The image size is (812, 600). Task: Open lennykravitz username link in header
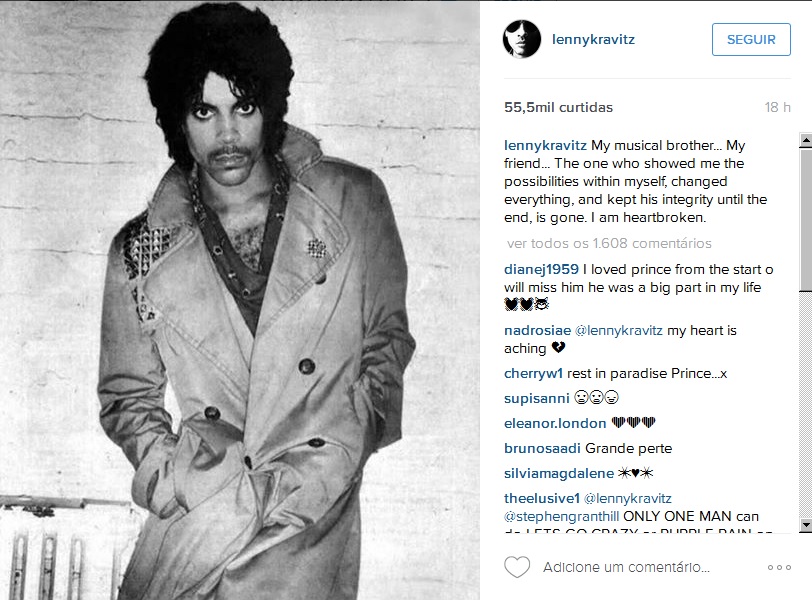click(x=593, y=39)
